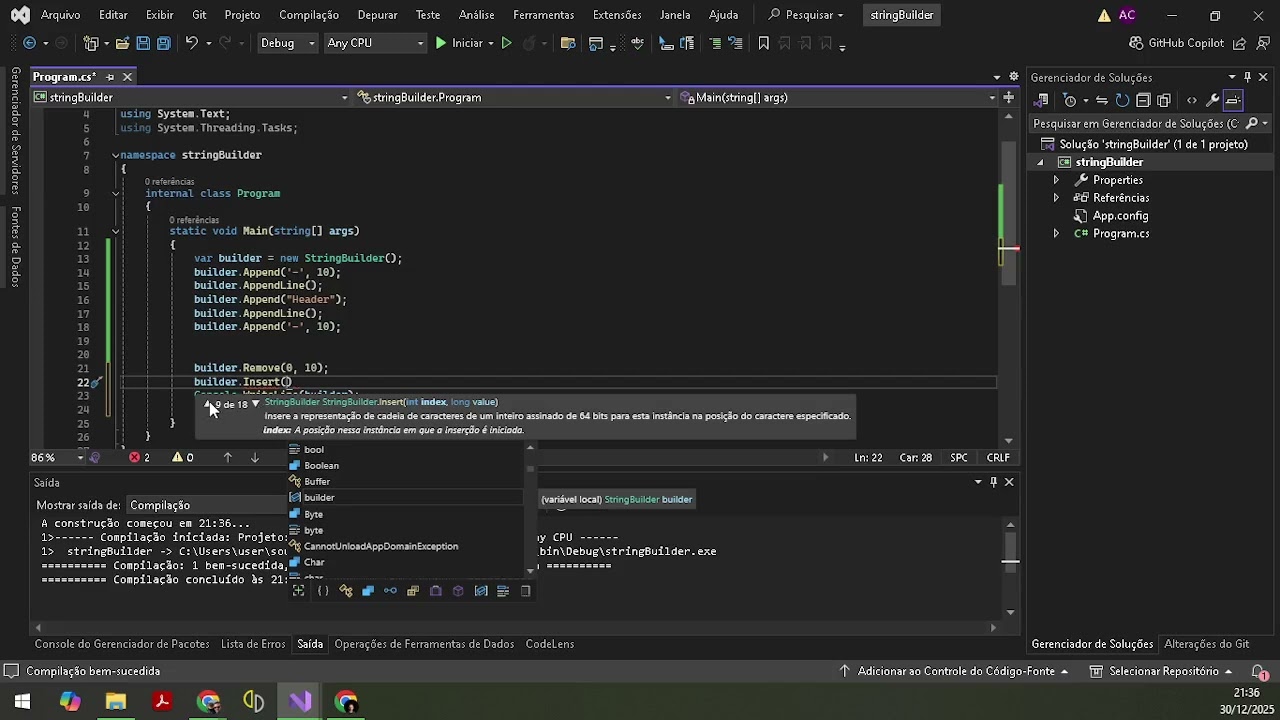
Task: Switch to Lista de Erros tab
Action: 253,644
